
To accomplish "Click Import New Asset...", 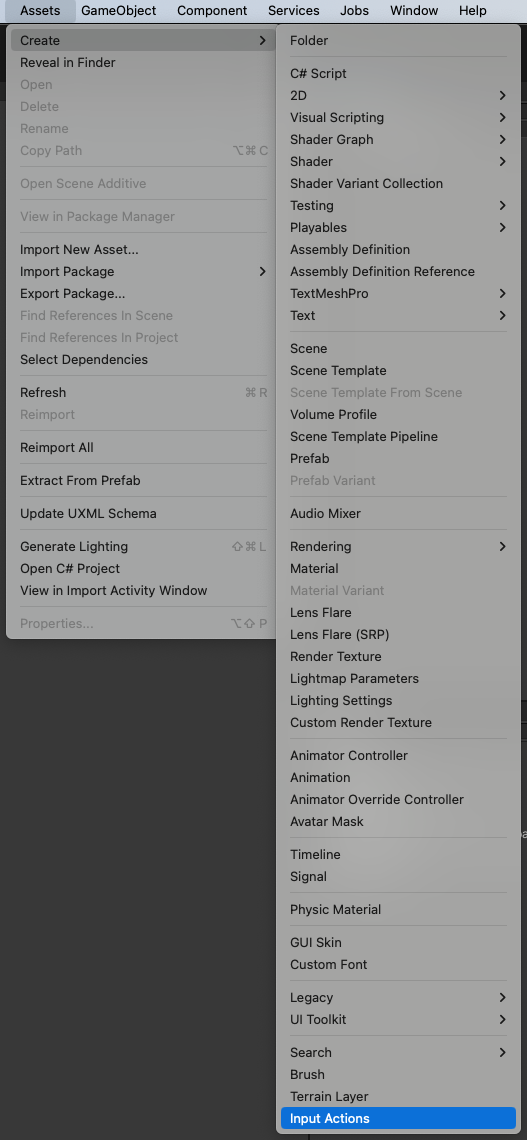I will [x=141, y=249].
